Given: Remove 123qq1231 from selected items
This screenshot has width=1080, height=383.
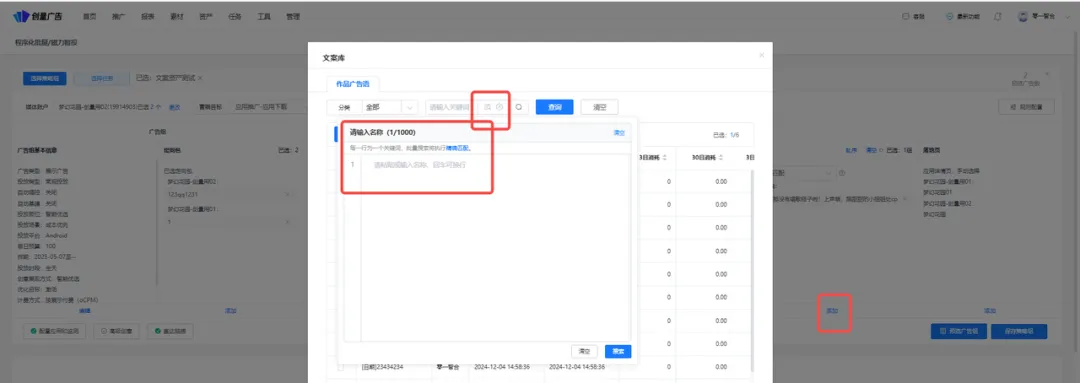Looking at the screenshot, I should [287, 195].
